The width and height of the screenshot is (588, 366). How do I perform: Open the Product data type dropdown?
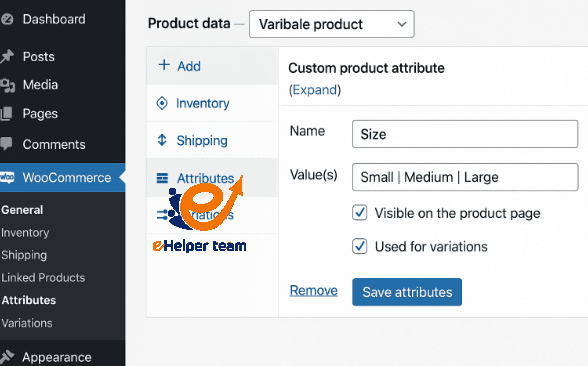click(332, 24)
